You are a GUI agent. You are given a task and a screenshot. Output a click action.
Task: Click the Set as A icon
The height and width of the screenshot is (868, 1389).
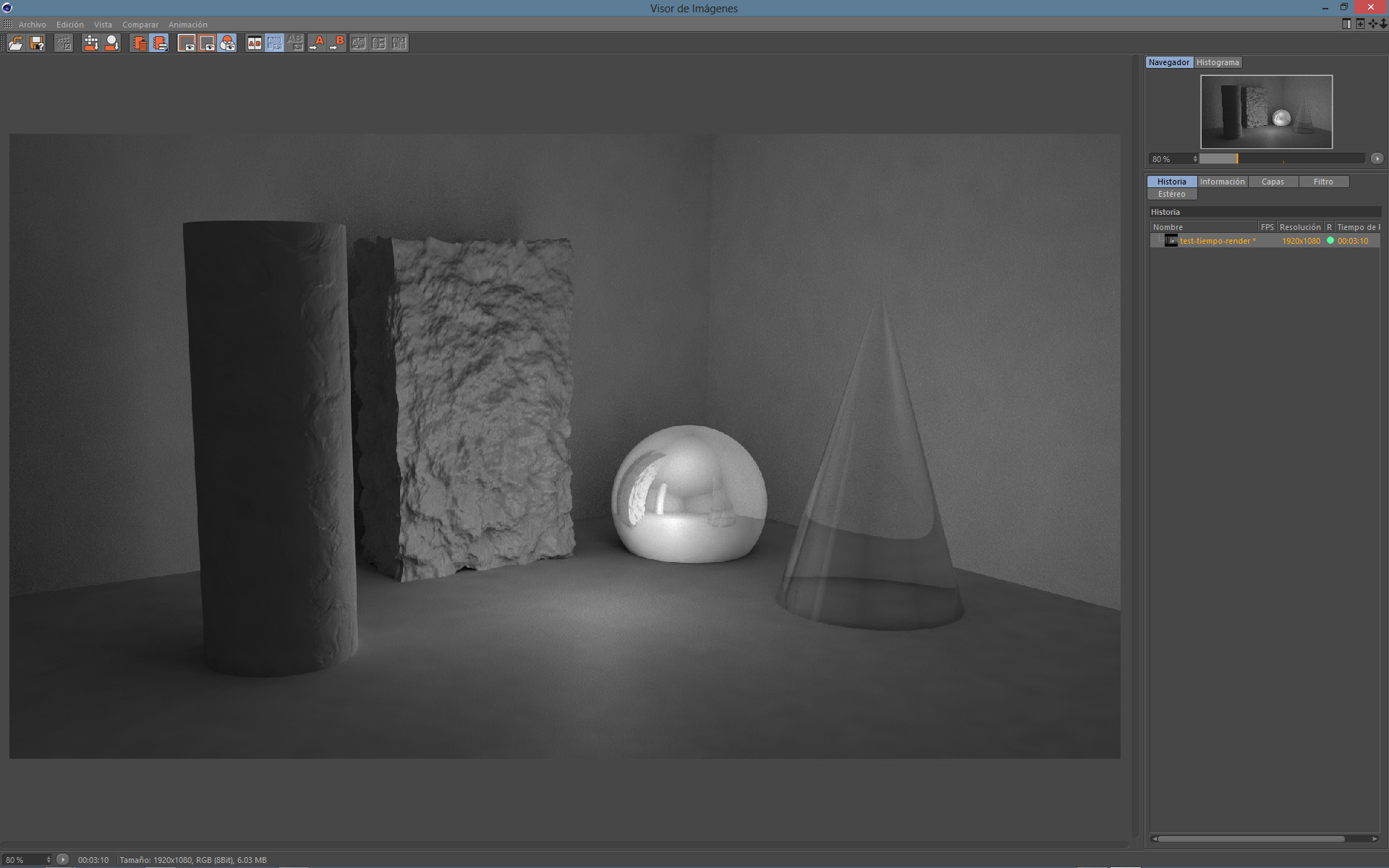pos(317,43)
